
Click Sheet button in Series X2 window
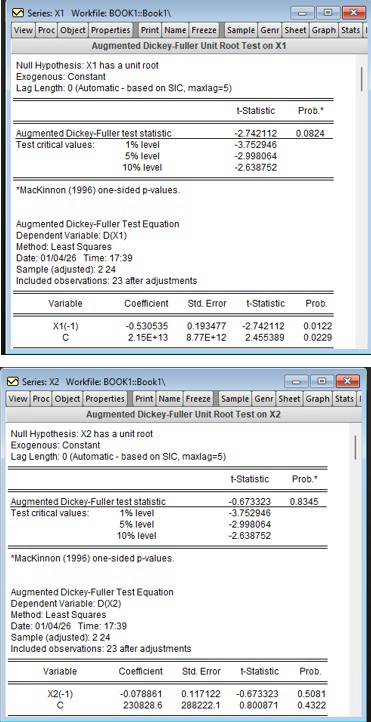click(x=290, y=399)
